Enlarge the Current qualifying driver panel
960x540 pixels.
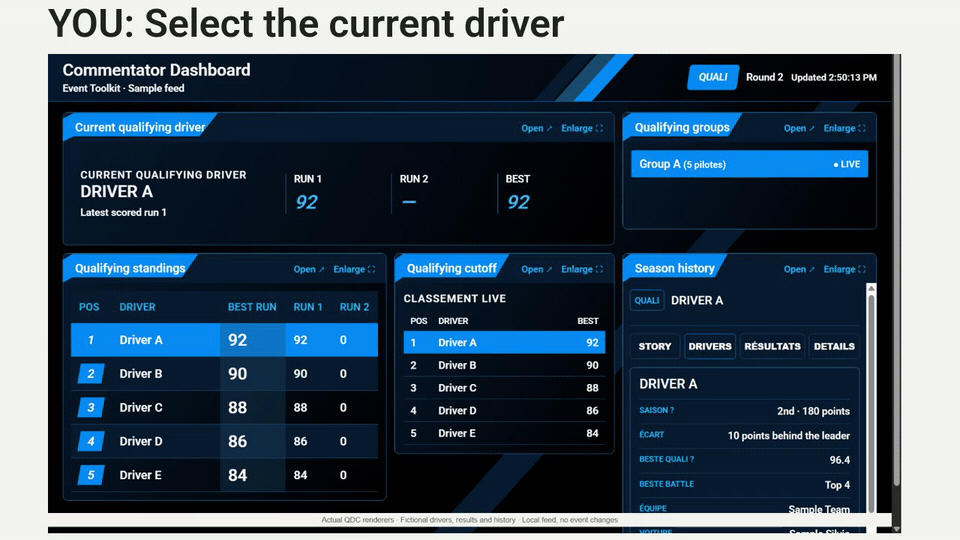click(x=582, y=128)
